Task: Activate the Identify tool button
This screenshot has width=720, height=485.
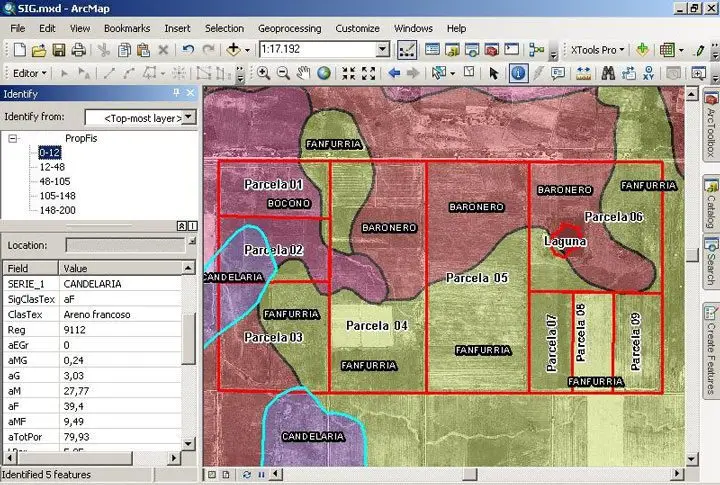Action: coord(519,73)
